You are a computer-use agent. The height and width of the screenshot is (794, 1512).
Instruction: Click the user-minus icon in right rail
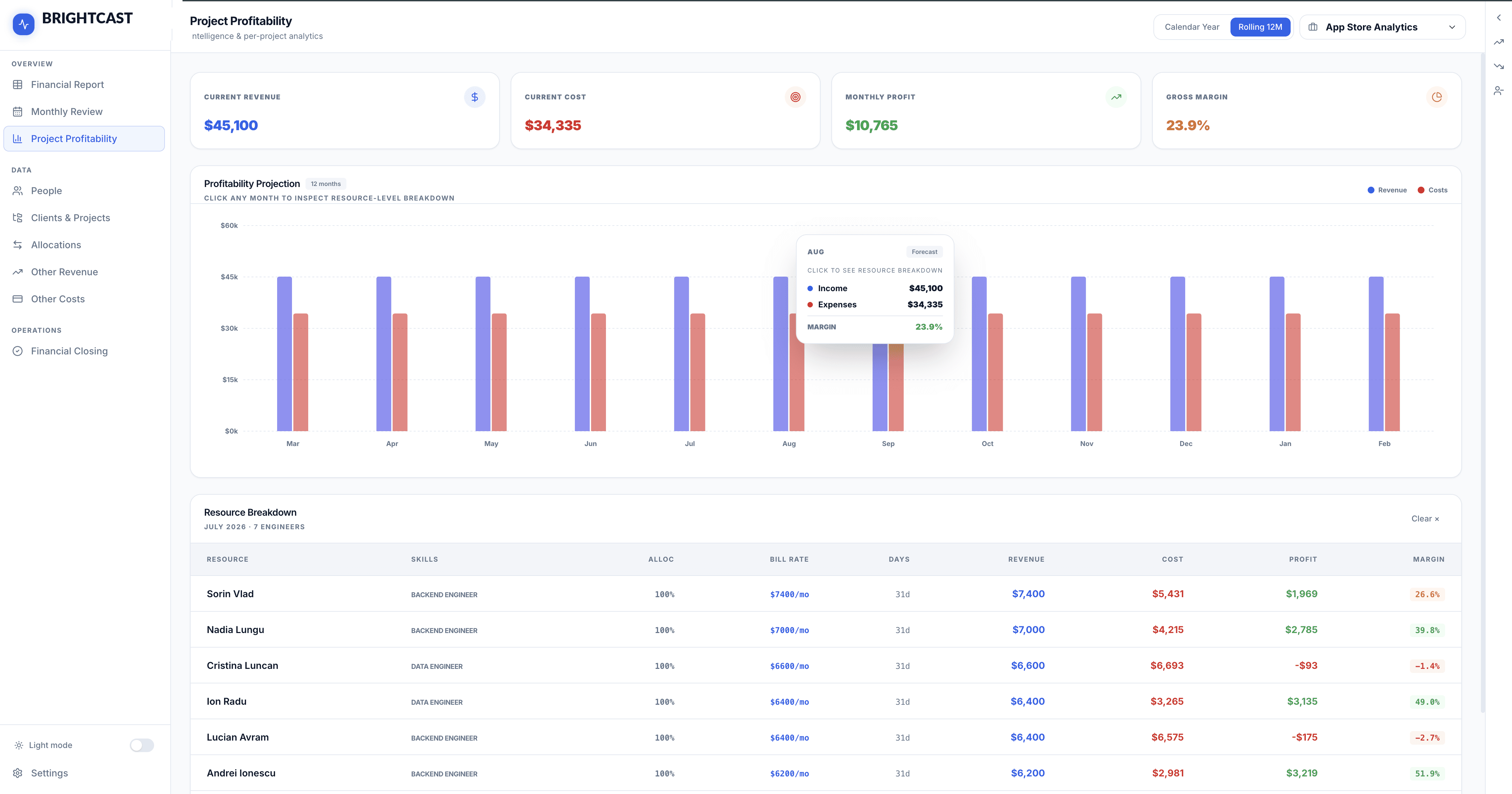(x=1498, y=90)
